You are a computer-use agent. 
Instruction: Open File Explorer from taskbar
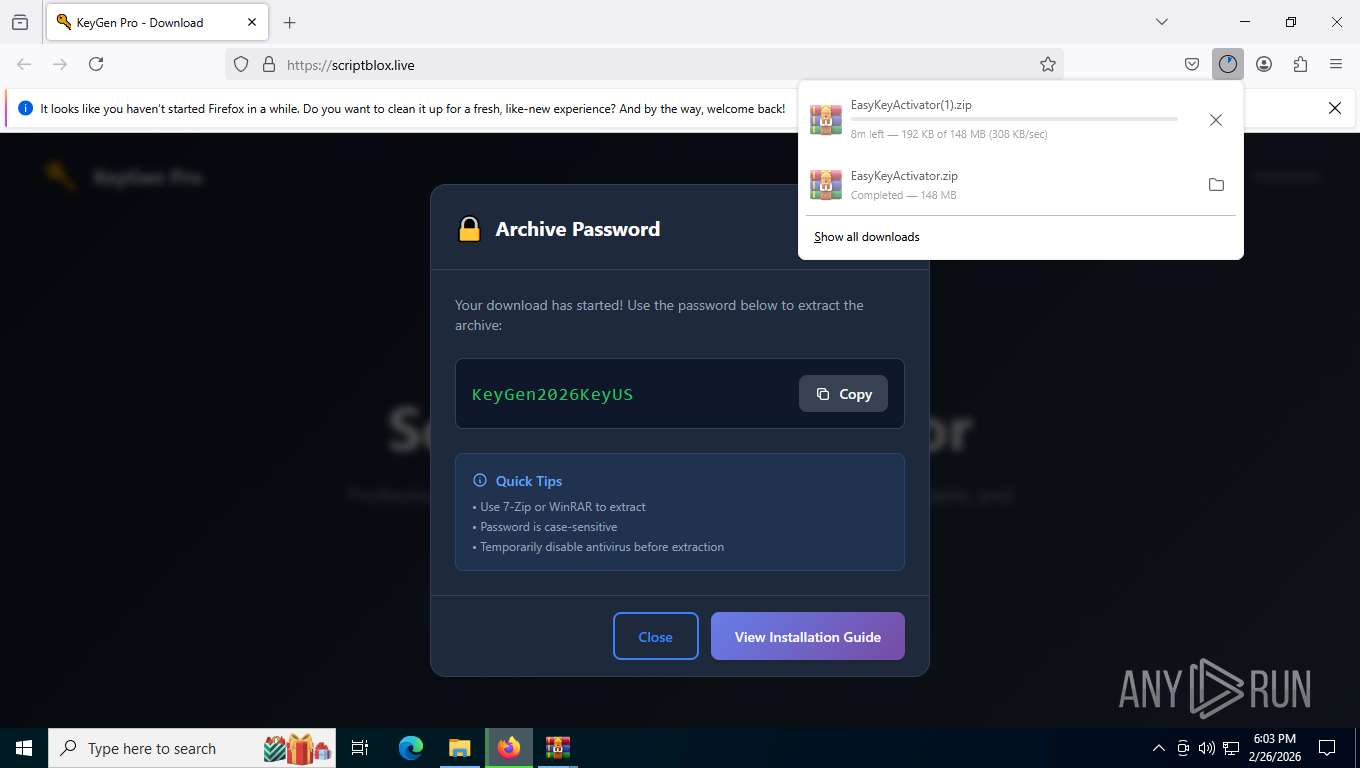(459, 748)
